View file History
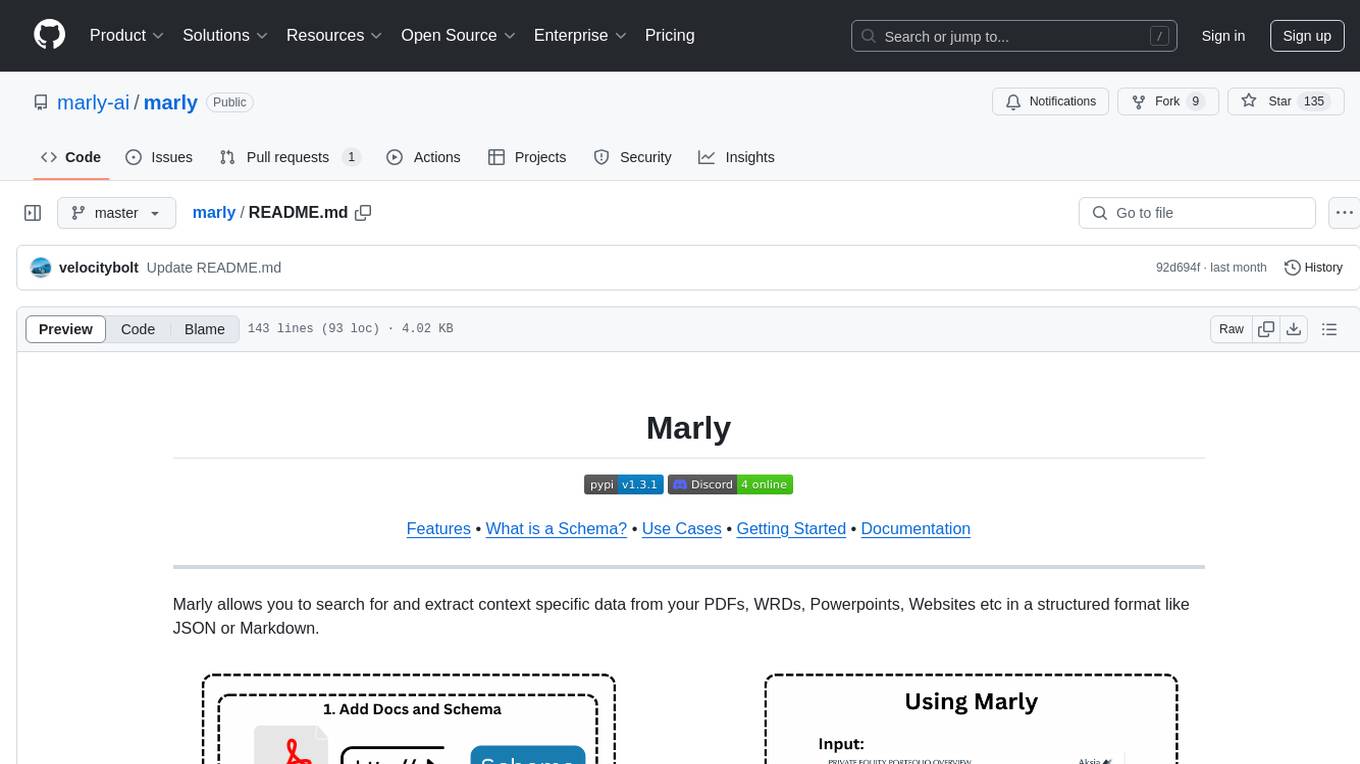The image size is (1360, 764). coord(1313,267)
